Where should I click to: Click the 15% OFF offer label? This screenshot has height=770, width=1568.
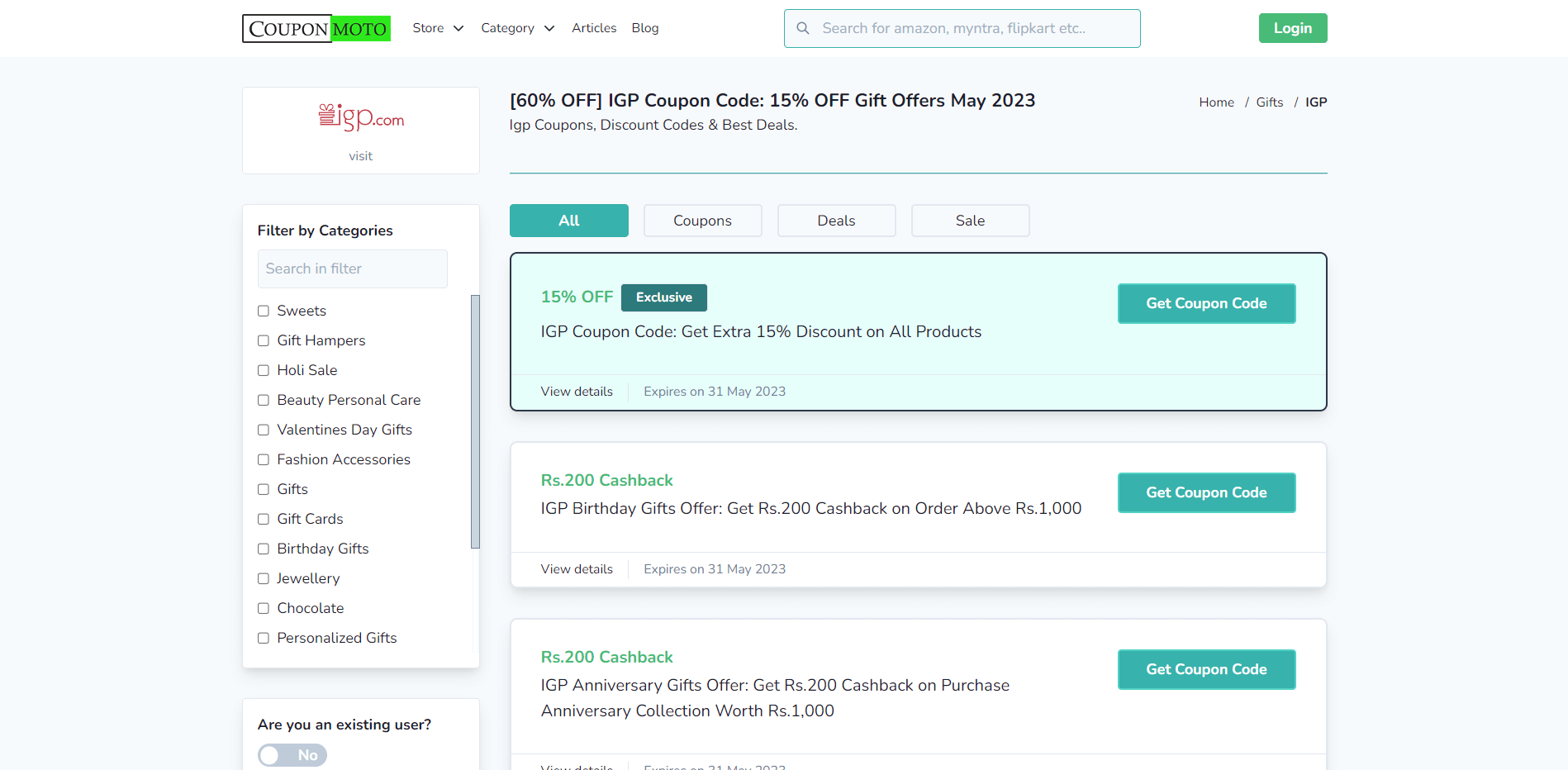(577, 297)
